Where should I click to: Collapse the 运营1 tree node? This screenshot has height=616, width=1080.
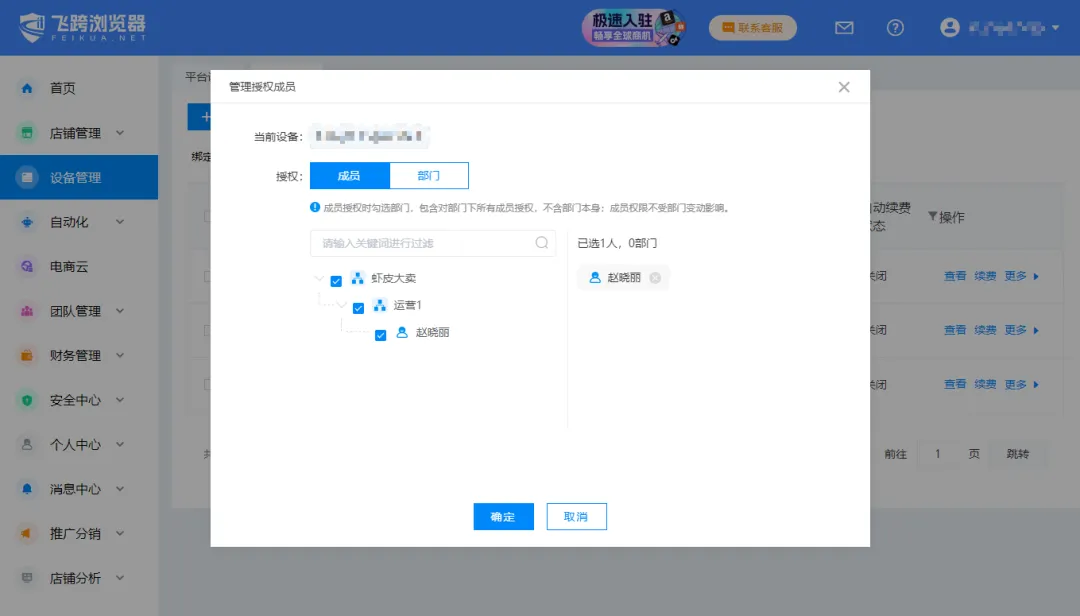[x=342, y=305]
